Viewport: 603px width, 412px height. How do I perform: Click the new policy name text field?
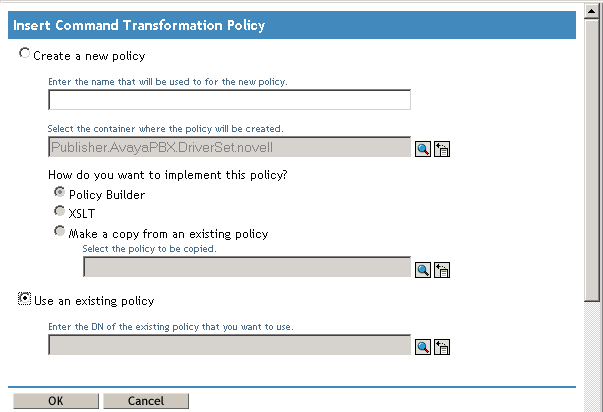pyautogui.click(x=229, y=100)
